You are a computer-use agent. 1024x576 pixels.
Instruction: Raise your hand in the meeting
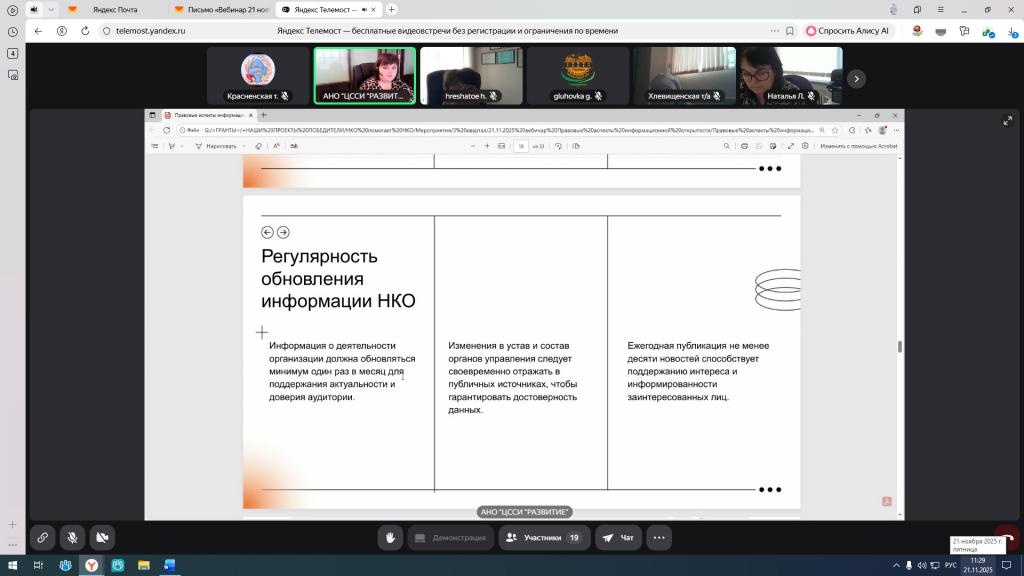(390, 537)
